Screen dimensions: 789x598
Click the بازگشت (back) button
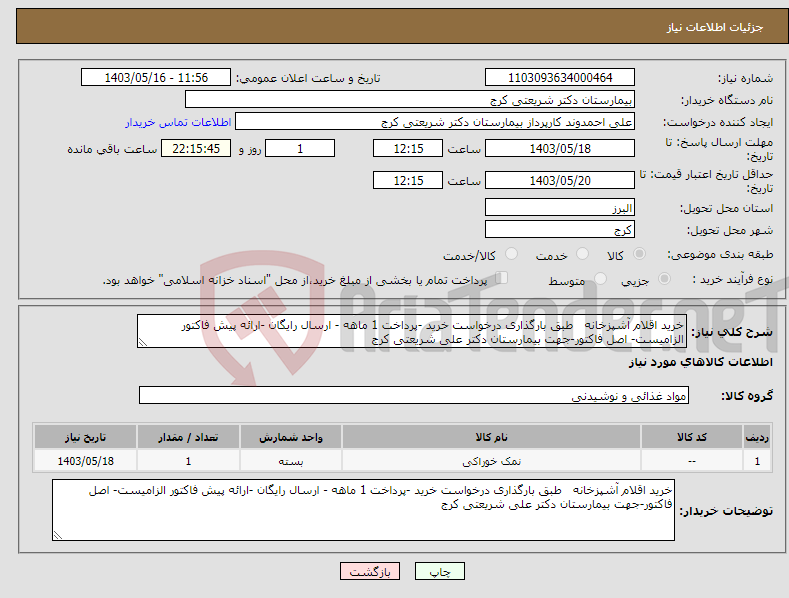(370, 571)
